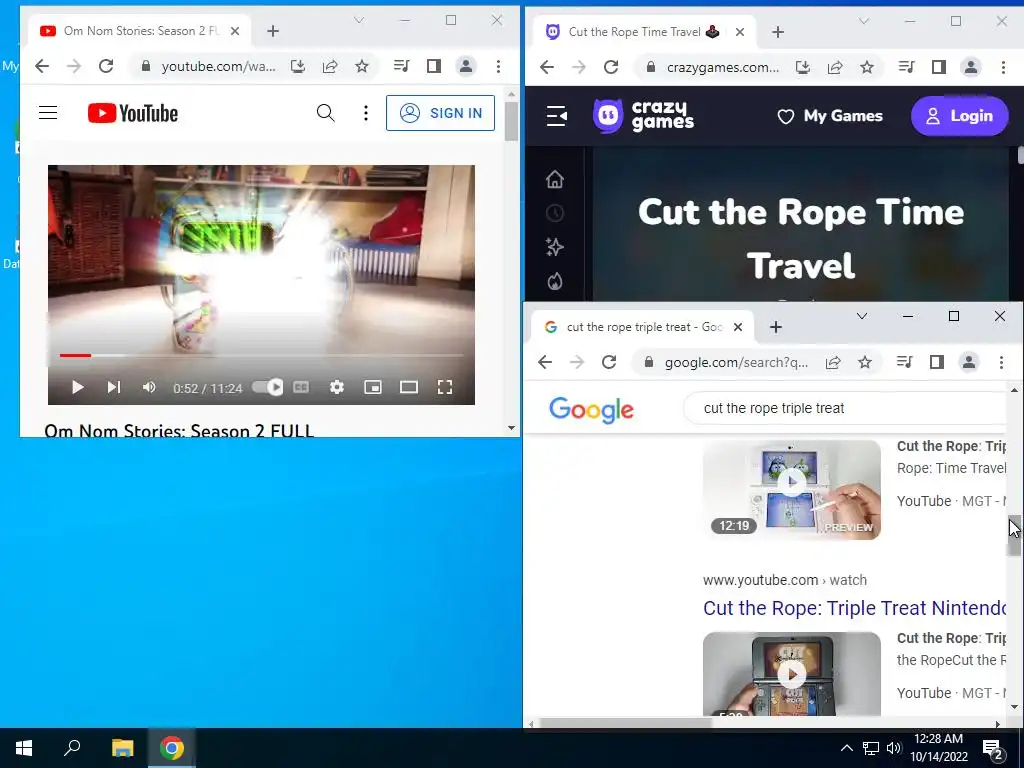Open tab search chevron in CrazyGames window
The height and width of the screenshot is (768, 1024).
point(864,22)
